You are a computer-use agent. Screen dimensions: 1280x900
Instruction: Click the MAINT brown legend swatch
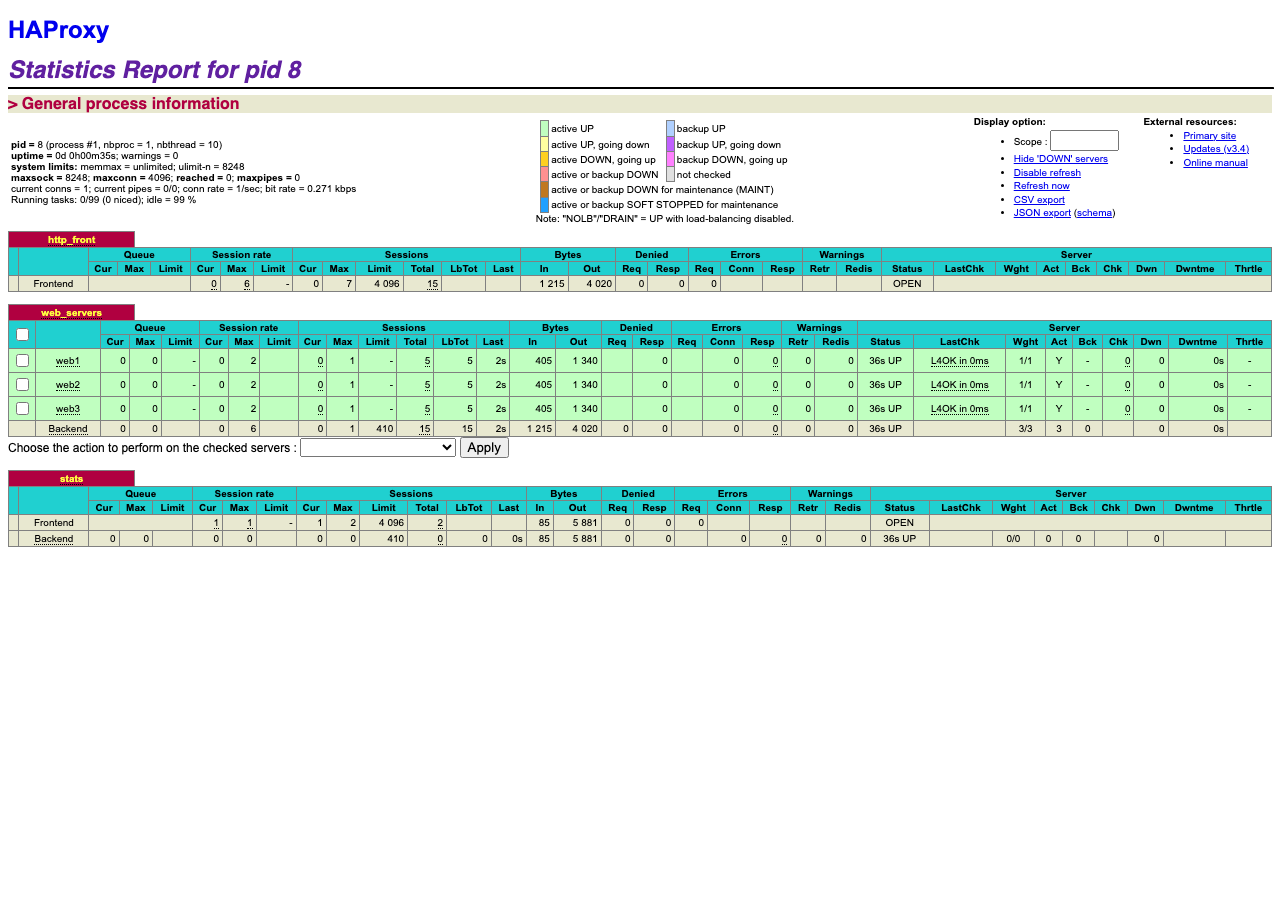click(x=545, y=189)
